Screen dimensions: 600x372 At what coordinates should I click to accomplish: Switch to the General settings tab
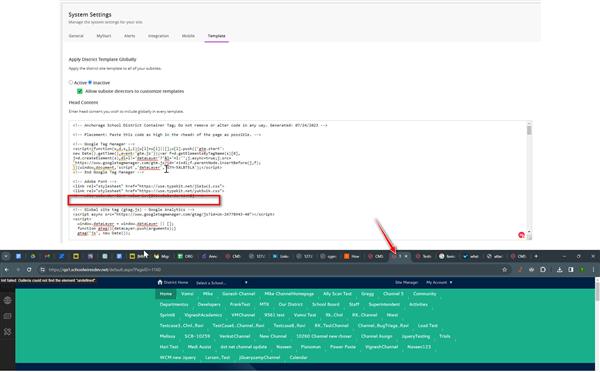[x=76, y=36]
